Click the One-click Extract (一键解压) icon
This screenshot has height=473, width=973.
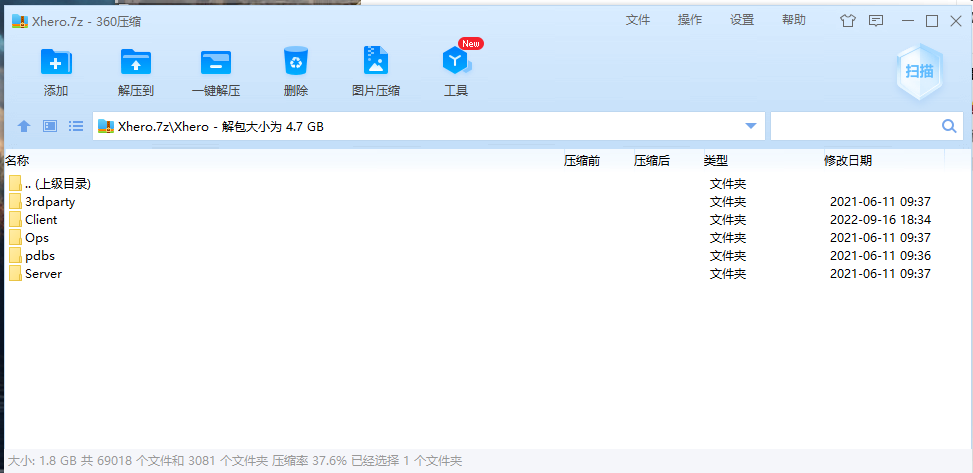tap(215, 64)
